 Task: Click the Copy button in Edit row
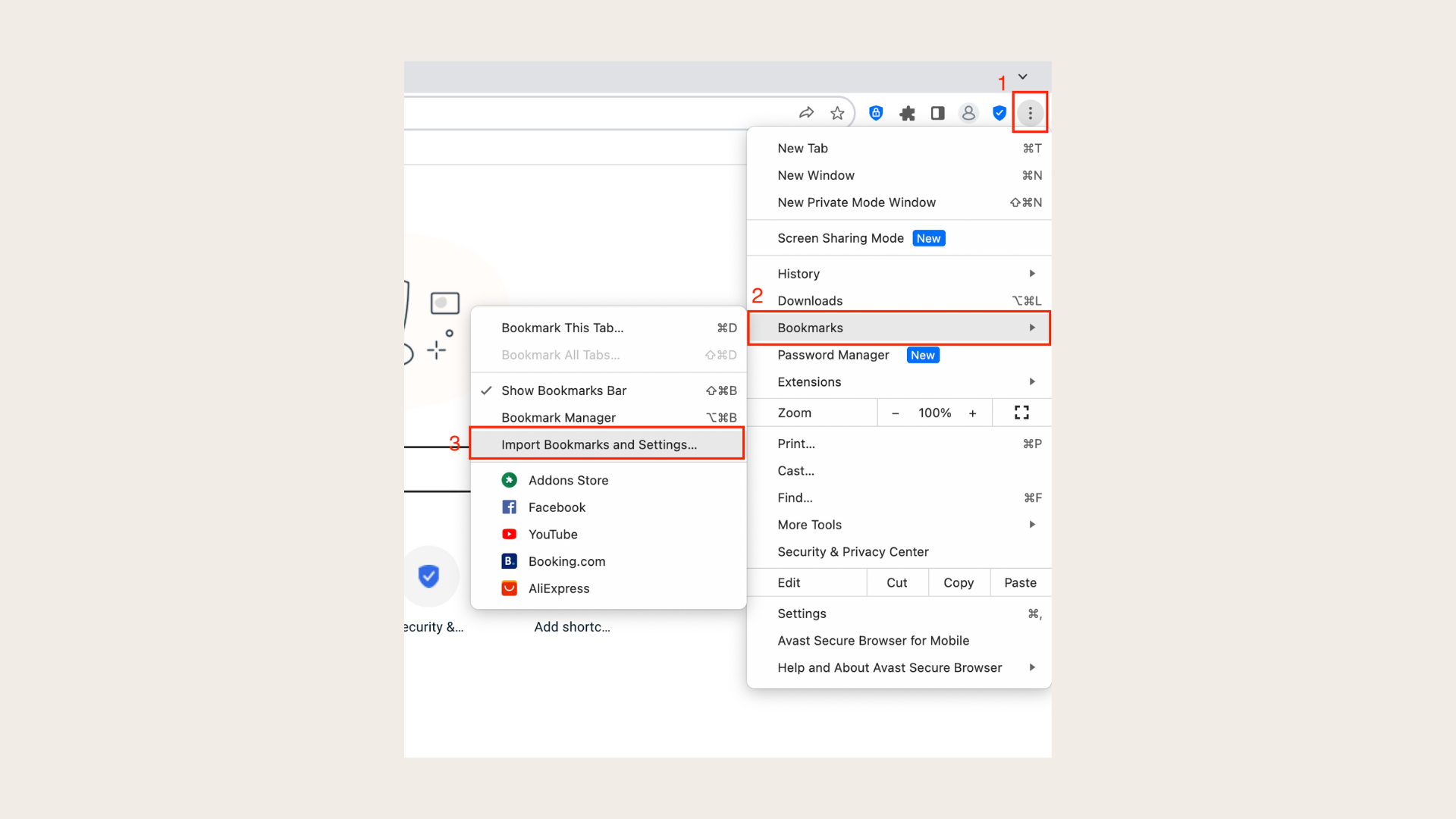(x=959, y=582)
